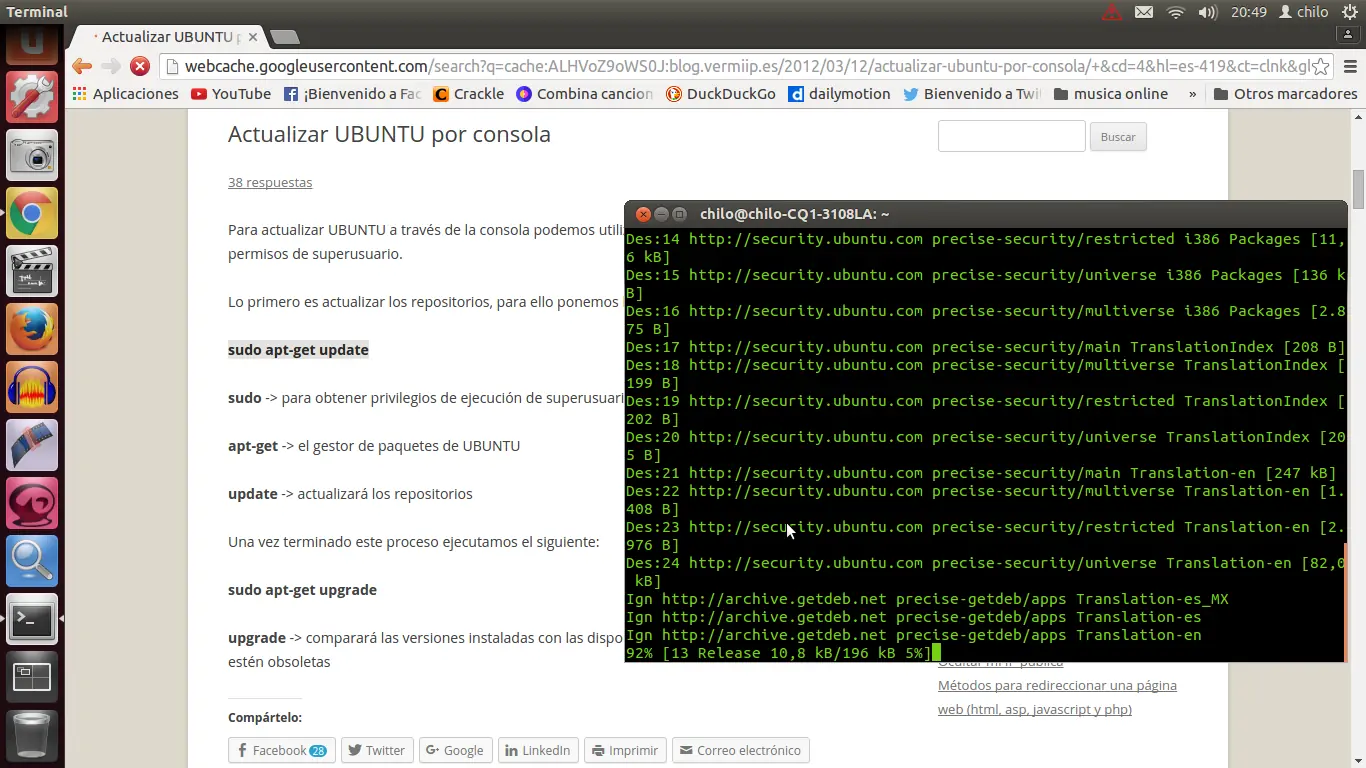
Task: Open the dailymotion bookmark
Action: 840,94
